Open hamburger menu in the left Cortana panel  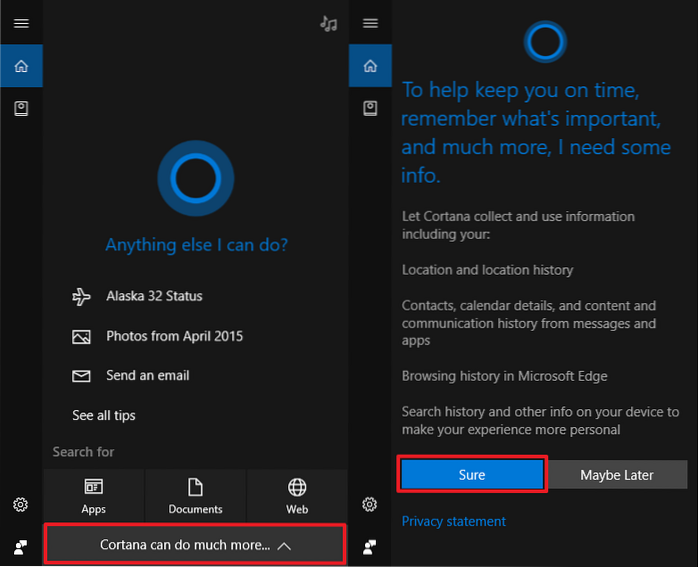21,24
